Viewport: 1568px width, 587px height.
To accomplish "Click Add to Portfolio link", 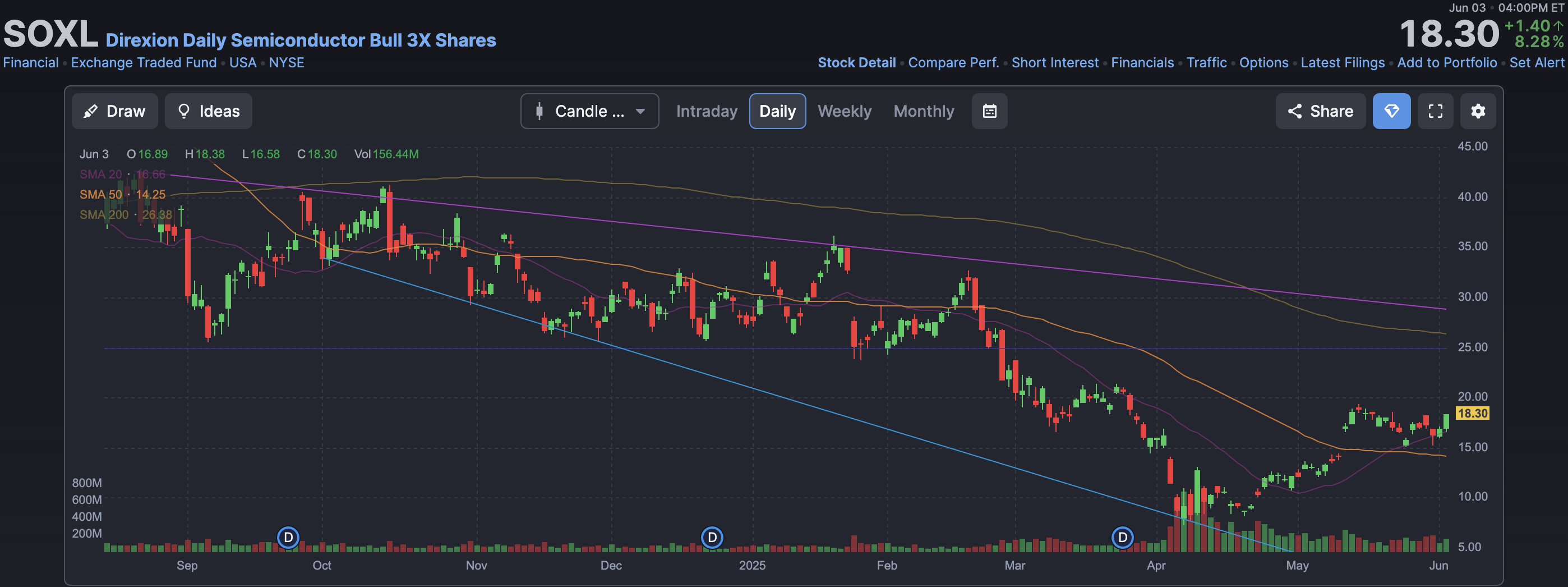I will pyautogui.click(x=1447, y=63).
